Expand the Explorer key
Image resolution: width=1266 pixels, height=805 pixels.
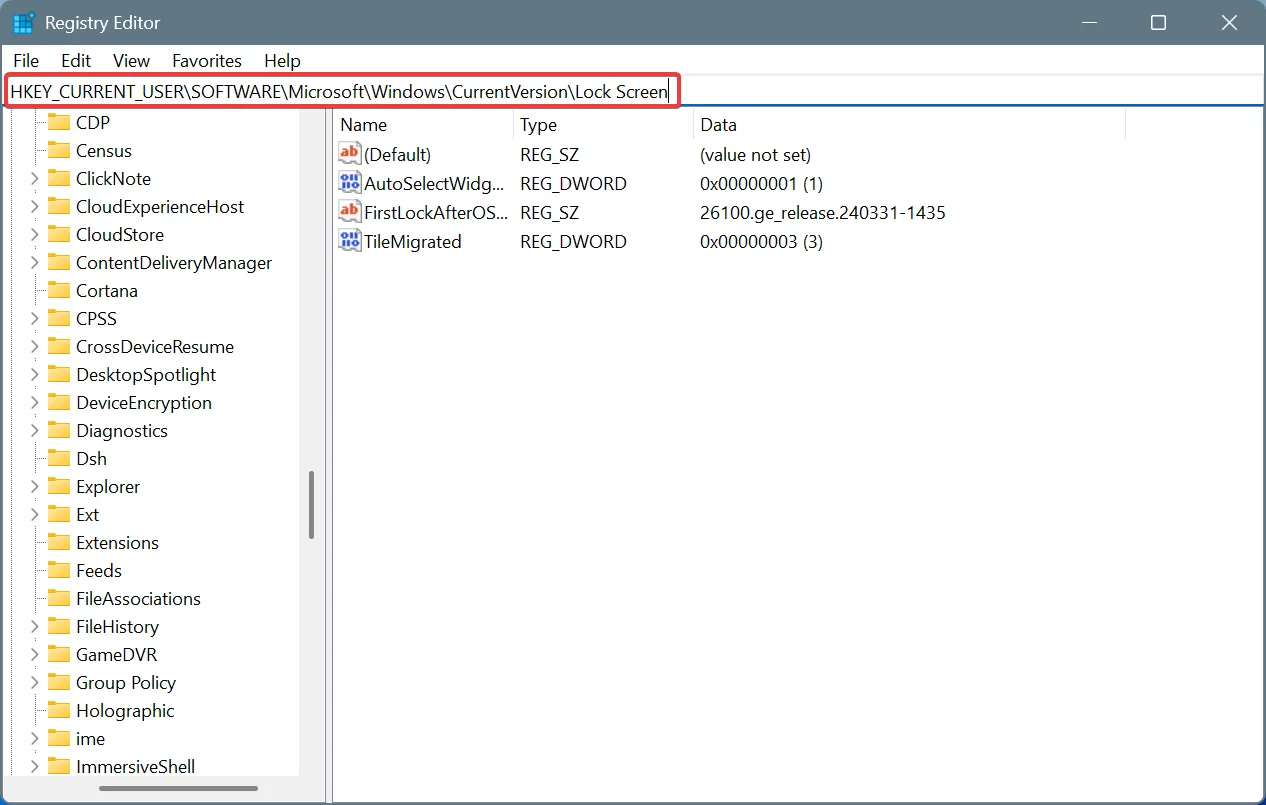(35, 486)
